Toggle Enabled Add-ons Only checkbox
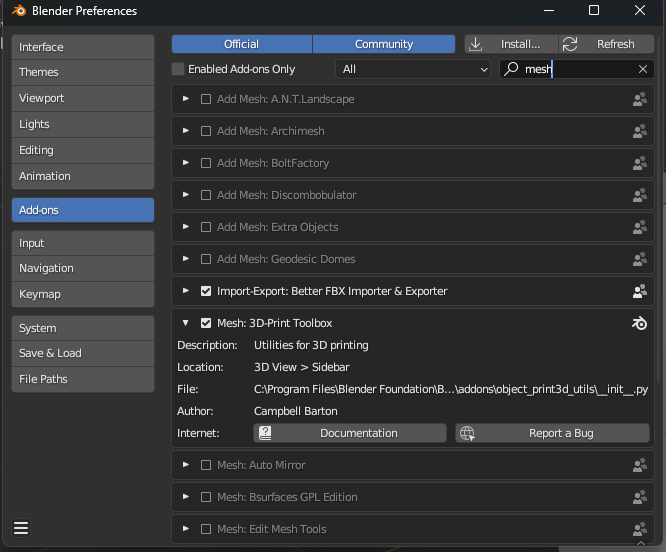 tap(178, 69)
